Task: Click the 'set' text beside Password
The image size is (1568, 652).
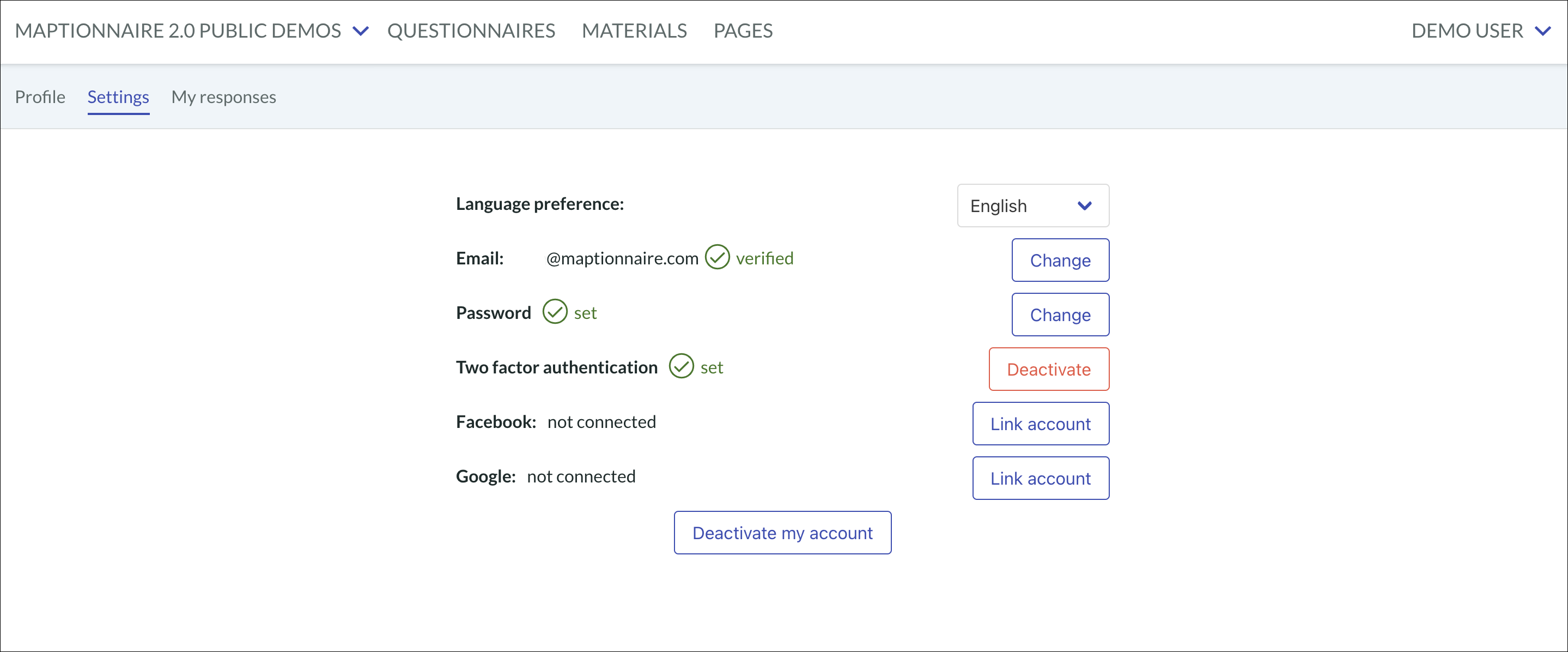Action: [585, 313]
